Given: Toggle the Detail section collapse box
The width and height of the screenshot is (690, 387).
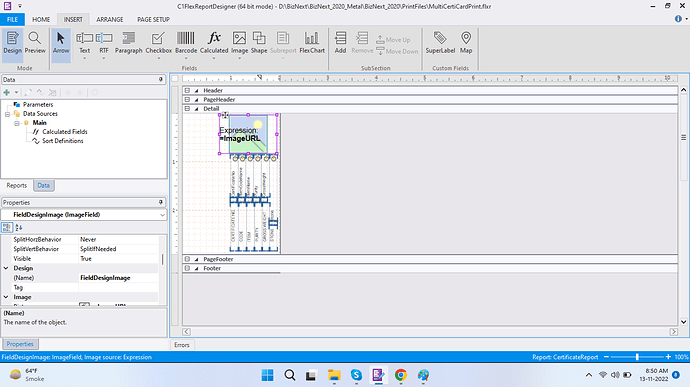Looking at the screenshot, I should pyautogui.click(x=187, y=108).
